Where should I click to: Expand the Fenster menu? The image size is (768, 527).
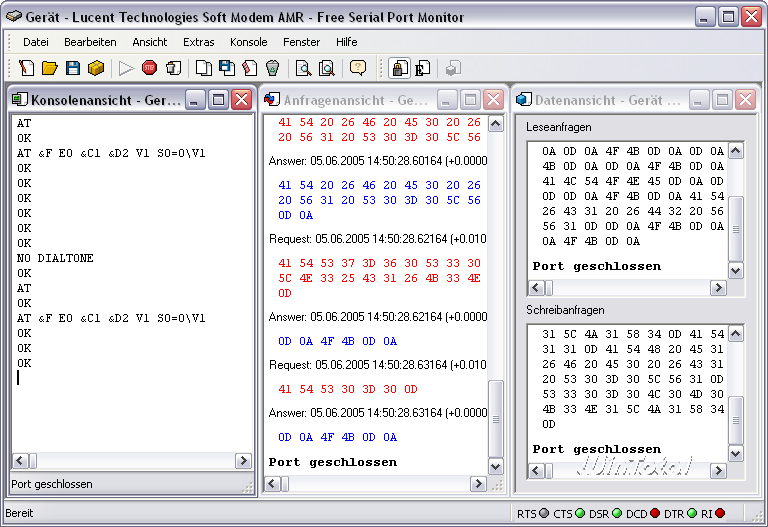[301, 42]
